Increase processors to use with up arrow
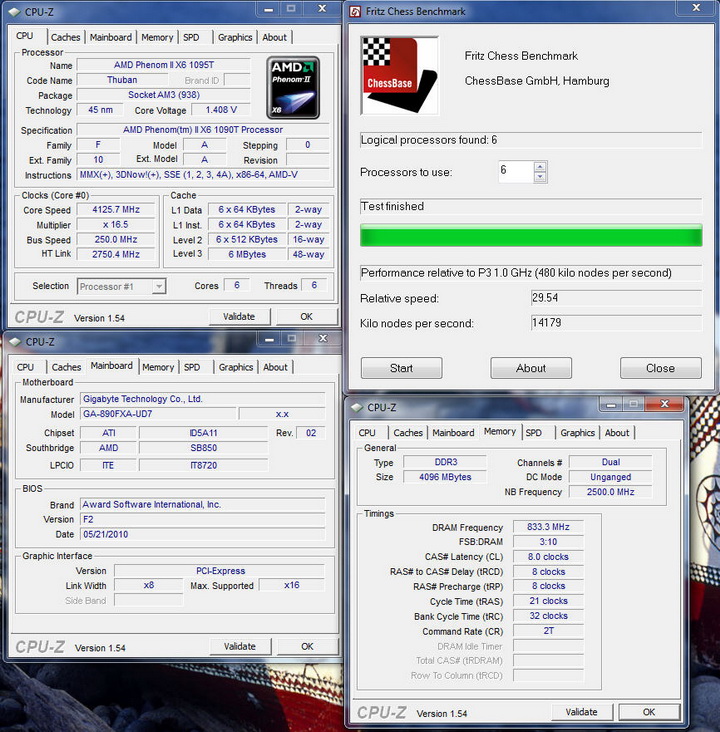 point(540,167)
